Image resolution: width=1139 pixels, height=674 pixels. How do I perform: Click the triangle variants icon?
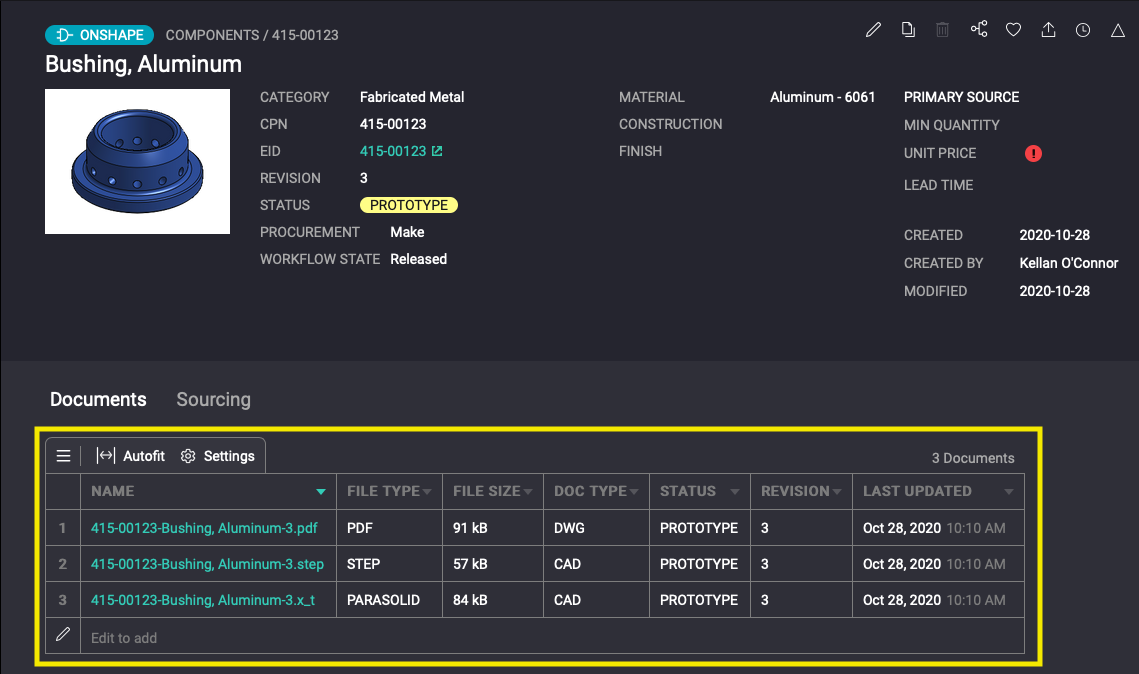click(x=1118, y=31)
